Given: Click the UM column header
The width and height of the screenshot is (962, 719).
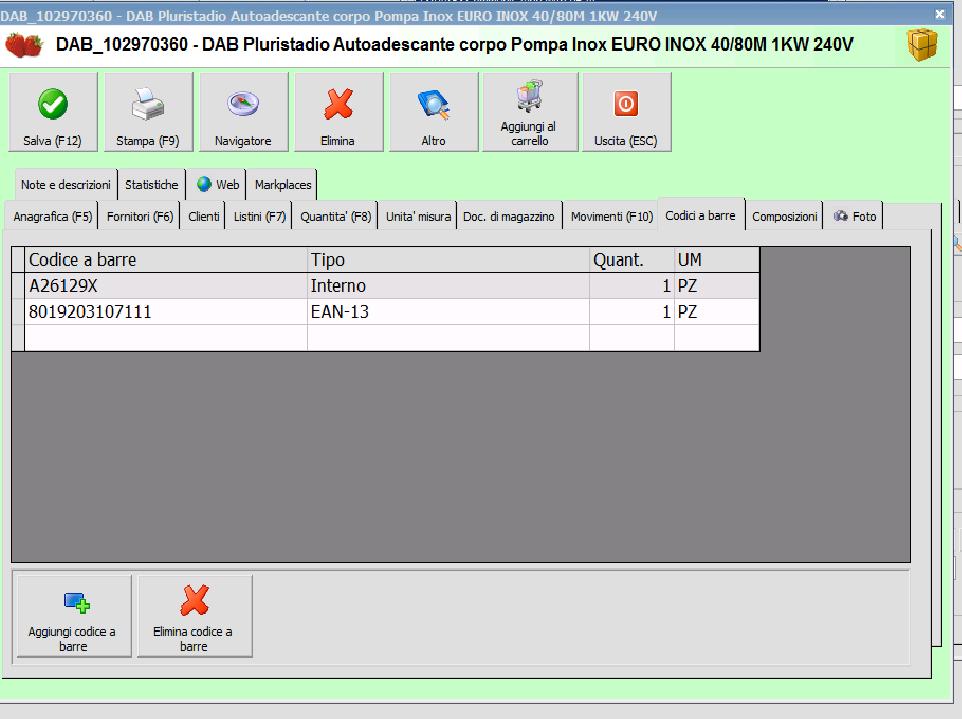Looking at the screenshot, I should 717,260.
